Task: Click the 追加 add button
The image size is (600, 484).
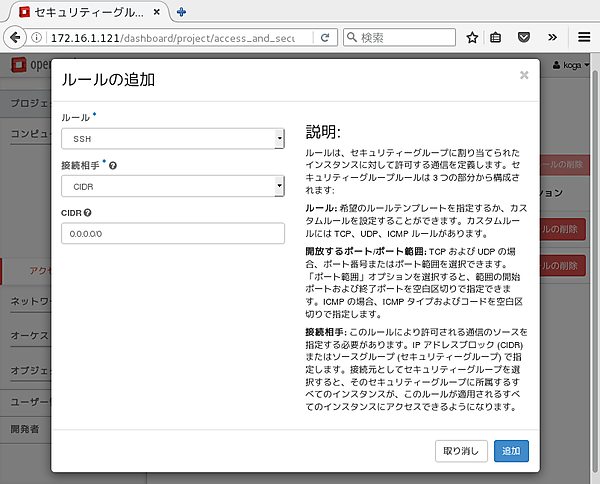Action: click(511, 451)
